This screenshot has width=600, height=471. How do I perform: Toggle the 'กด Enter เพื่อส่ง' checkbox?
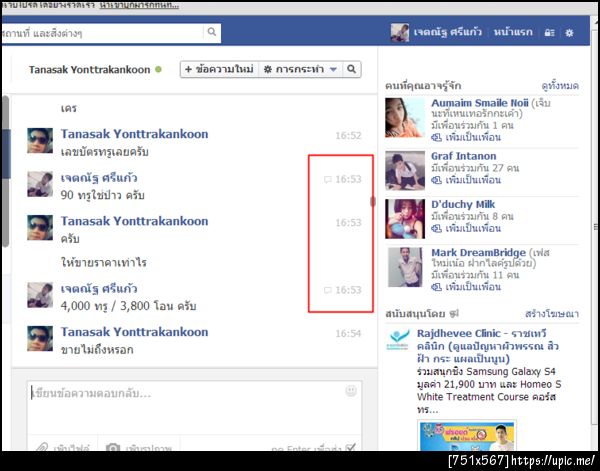click(351, 447)
